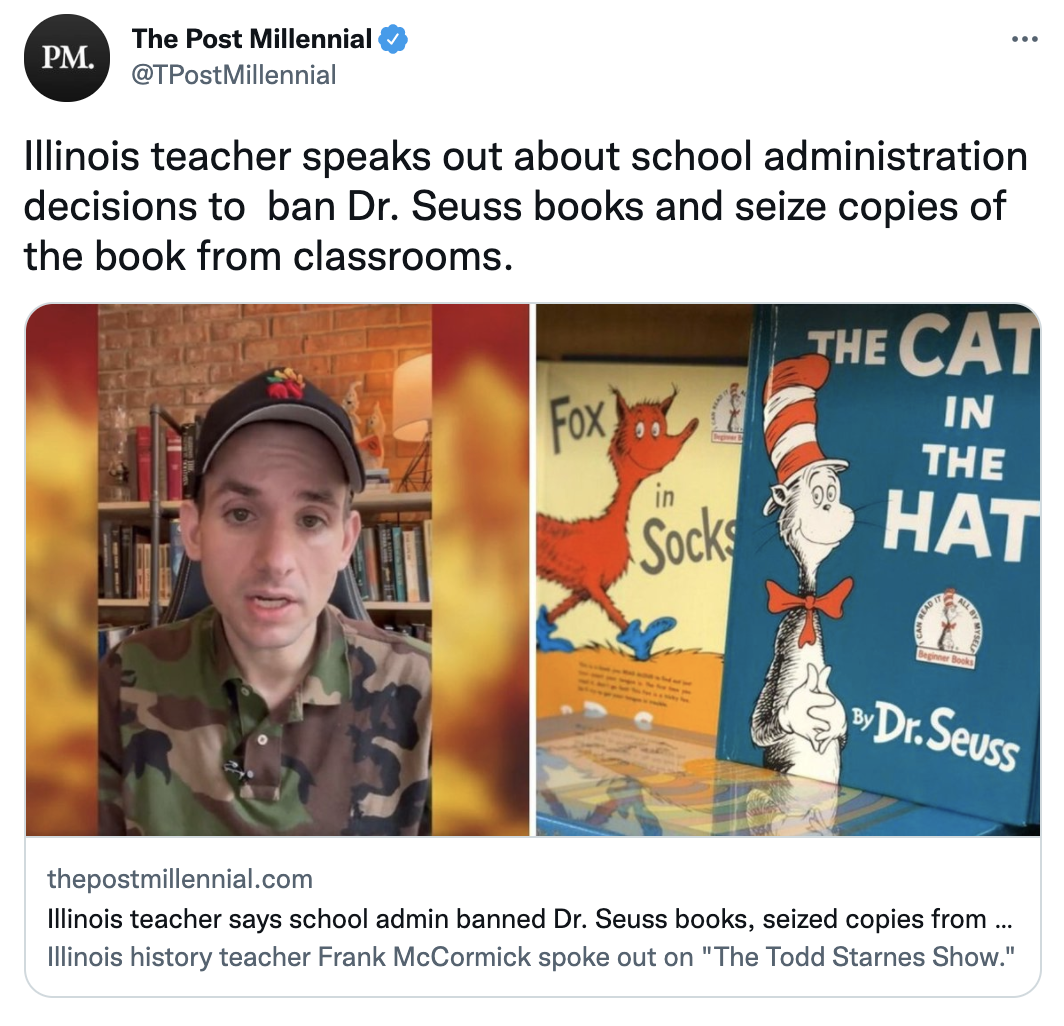Visit the @TPostMillennial handle
The width and height of the screenshot is (1064, 1026).
click(233, 75)
